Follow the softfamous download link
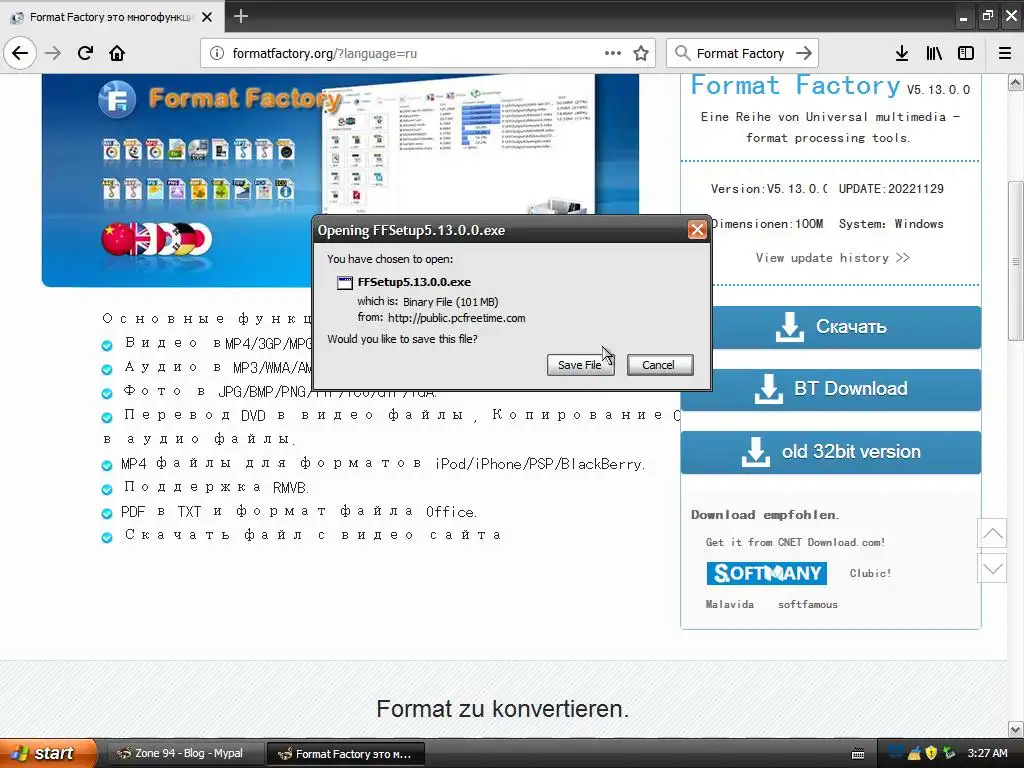The image size is (1024, 768). pos(807,605)
